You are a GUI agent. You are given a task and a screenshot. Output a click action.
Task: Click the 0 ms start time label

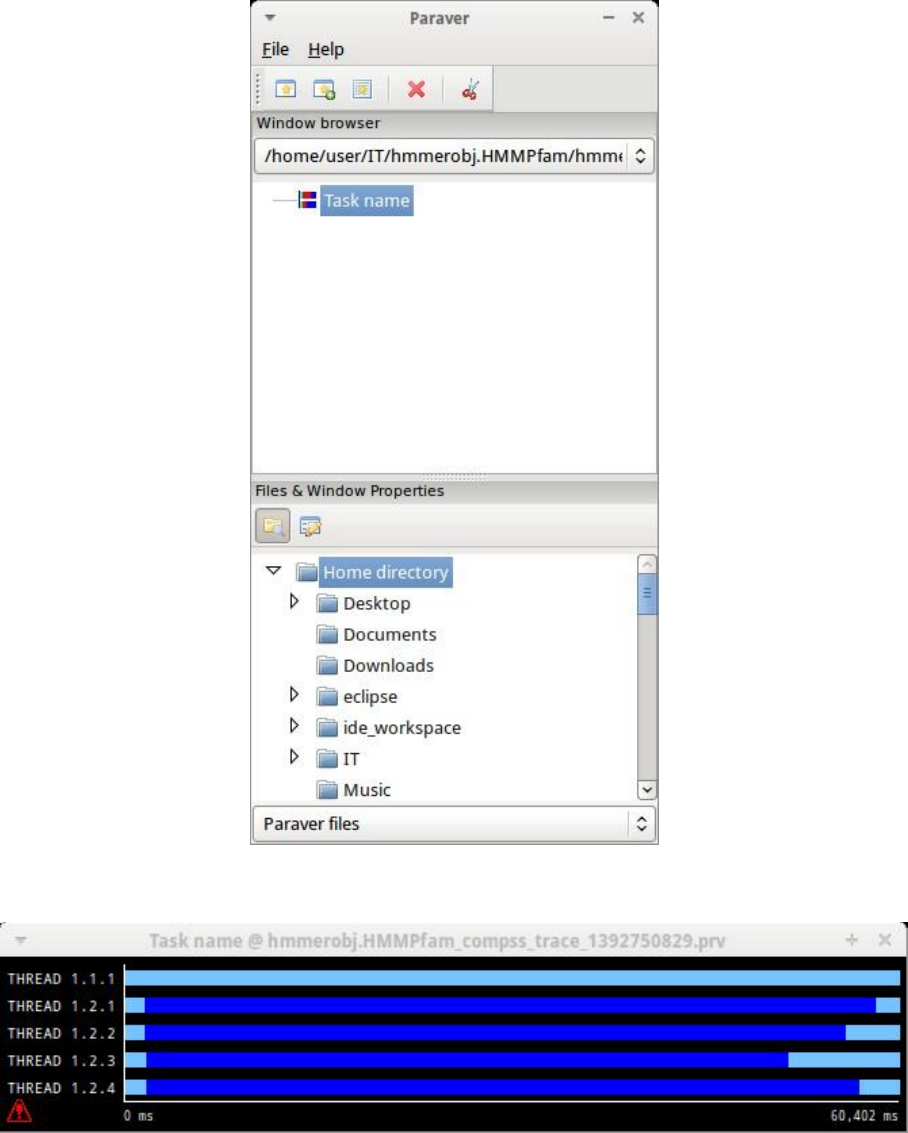click(x=138, y=1116)
